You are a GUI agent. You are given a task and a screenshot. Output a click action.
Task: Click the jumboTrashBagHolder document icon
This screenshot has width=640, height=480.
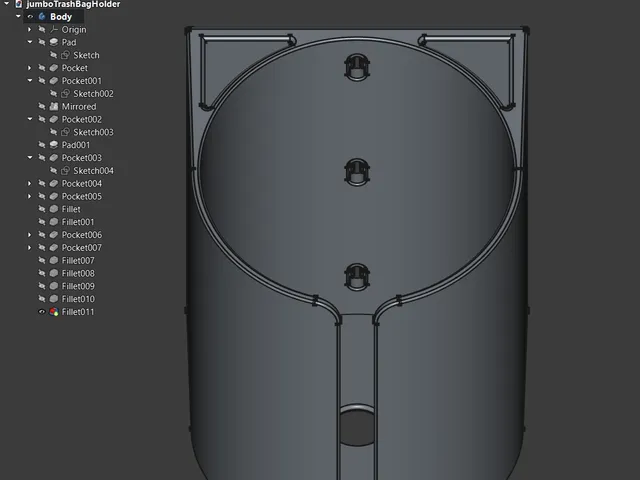(x=18, y=4)
